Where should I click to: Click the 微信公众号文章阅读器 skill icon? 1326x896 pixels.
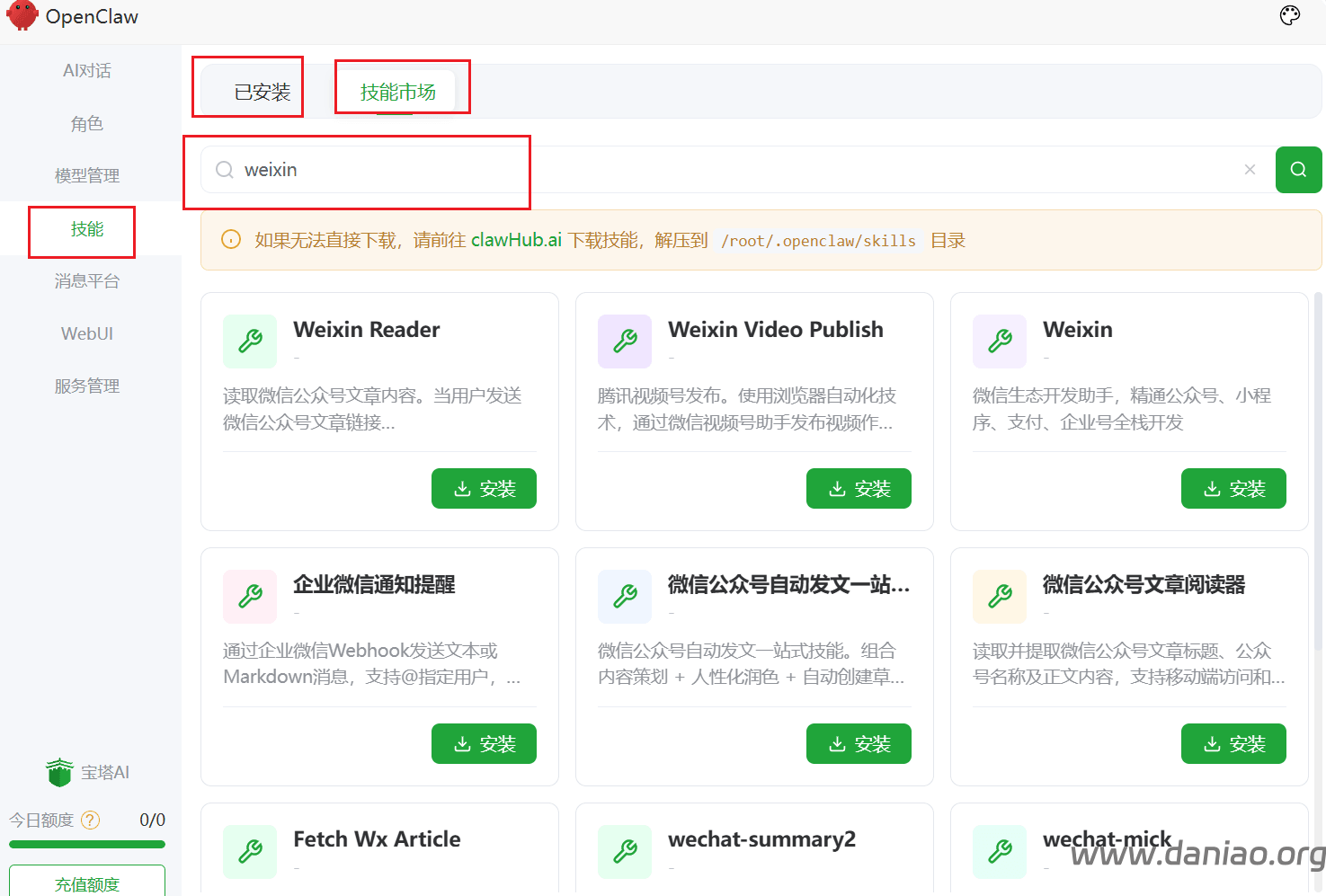pyautogui.click(x=1000, y=597)
